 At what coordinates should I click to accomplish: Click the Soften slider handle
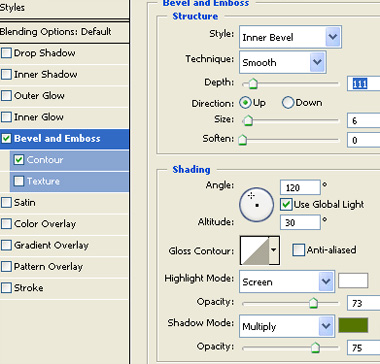coord(242,139)
